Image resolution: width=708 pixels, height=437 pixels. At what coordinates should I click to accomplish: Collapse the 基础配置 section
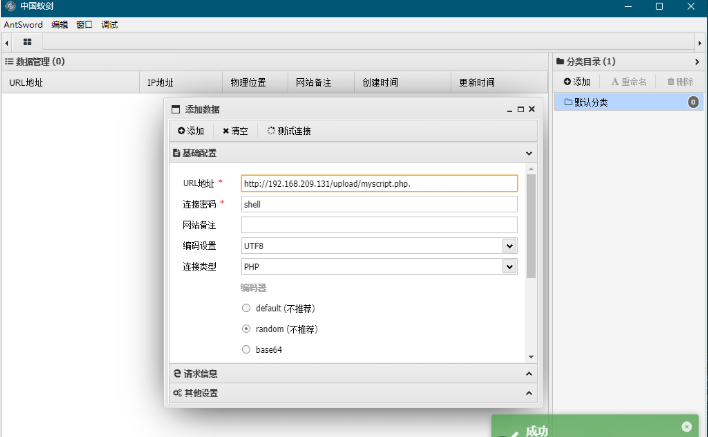(529, 153)
